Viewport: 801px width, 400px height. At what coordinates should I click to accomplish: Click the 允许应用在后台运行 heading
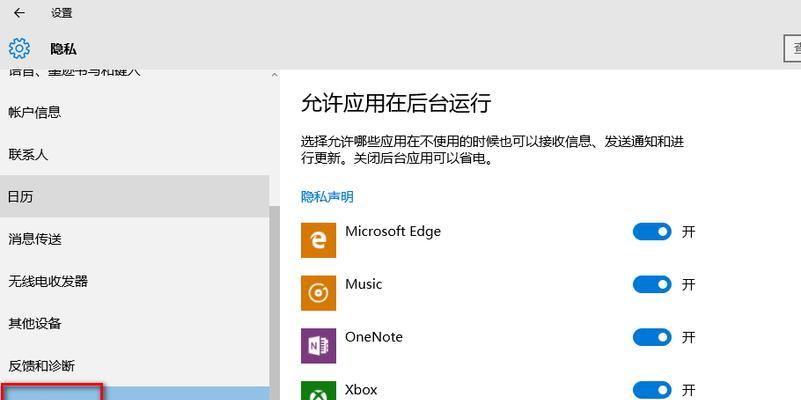(396, 102)
